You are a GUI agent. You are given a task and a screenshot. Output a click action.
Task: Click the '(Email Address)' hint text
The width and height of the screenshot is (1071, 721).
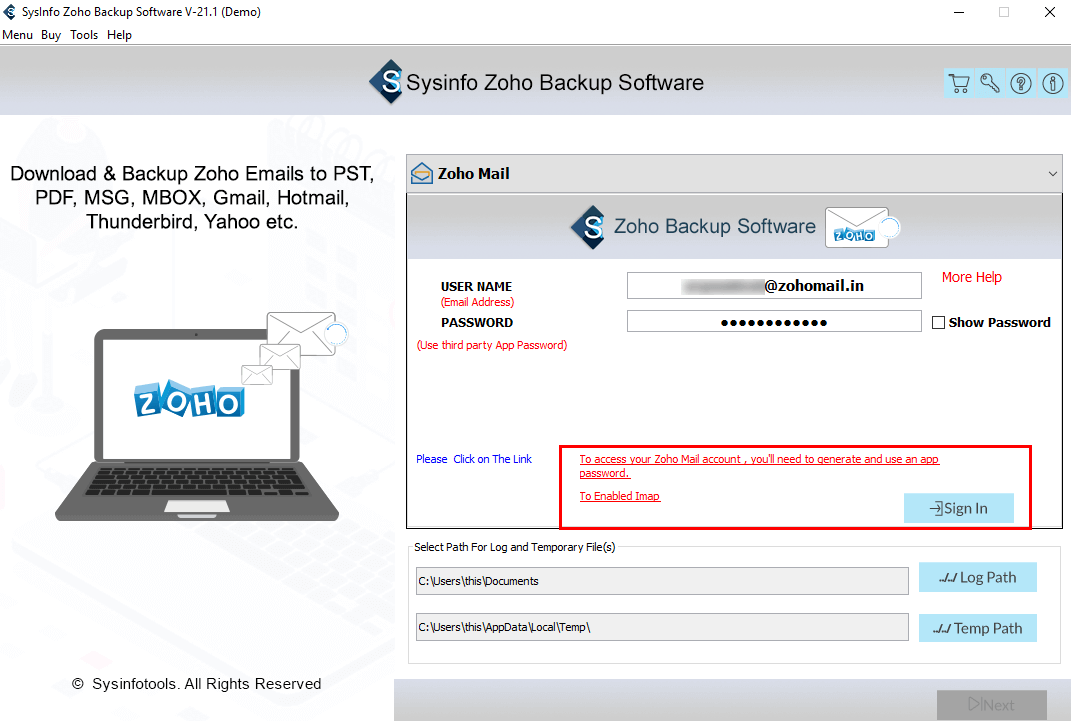[477, 302]
